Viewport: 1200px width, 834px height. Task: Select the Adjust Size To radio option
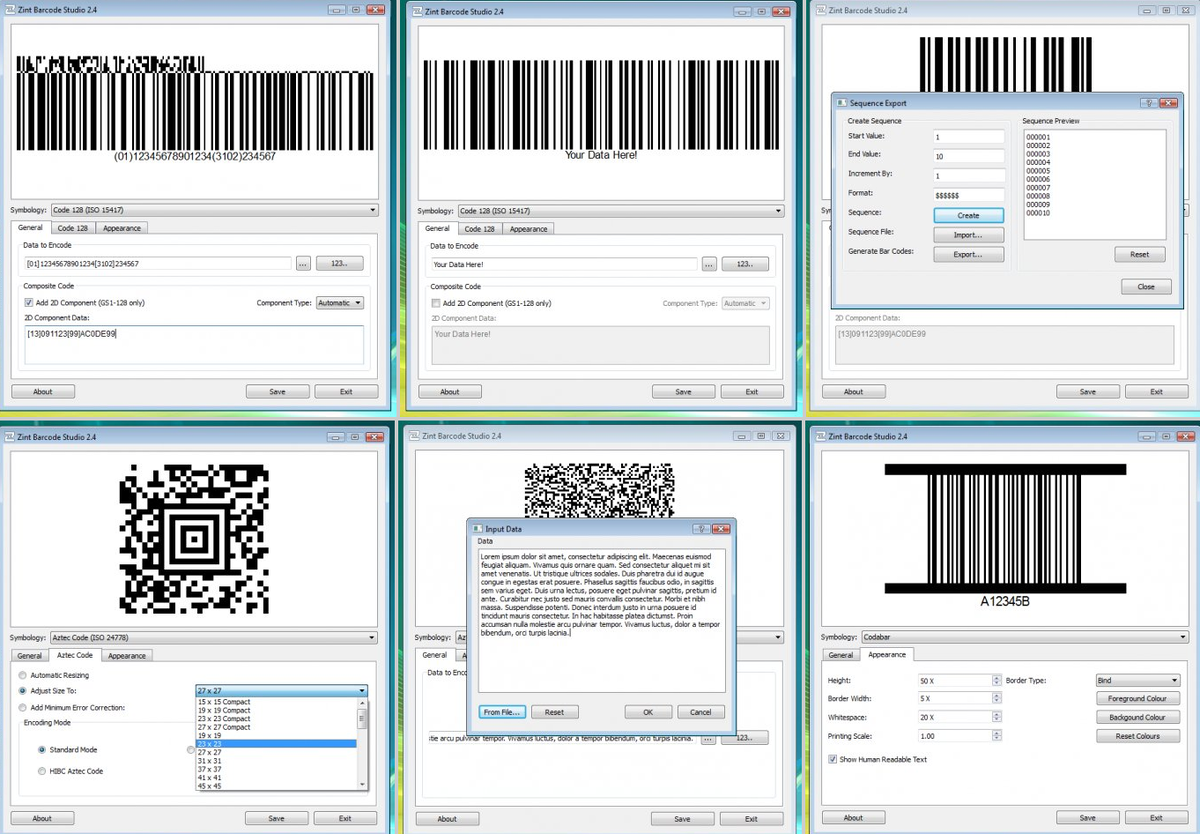point(23,690)
